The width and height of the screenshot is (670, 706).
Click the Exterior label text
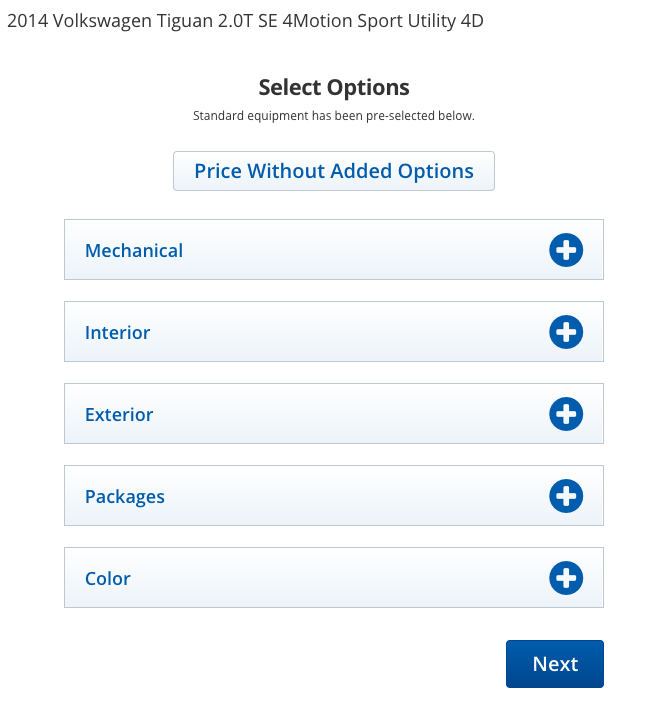(x=119, y=414)
